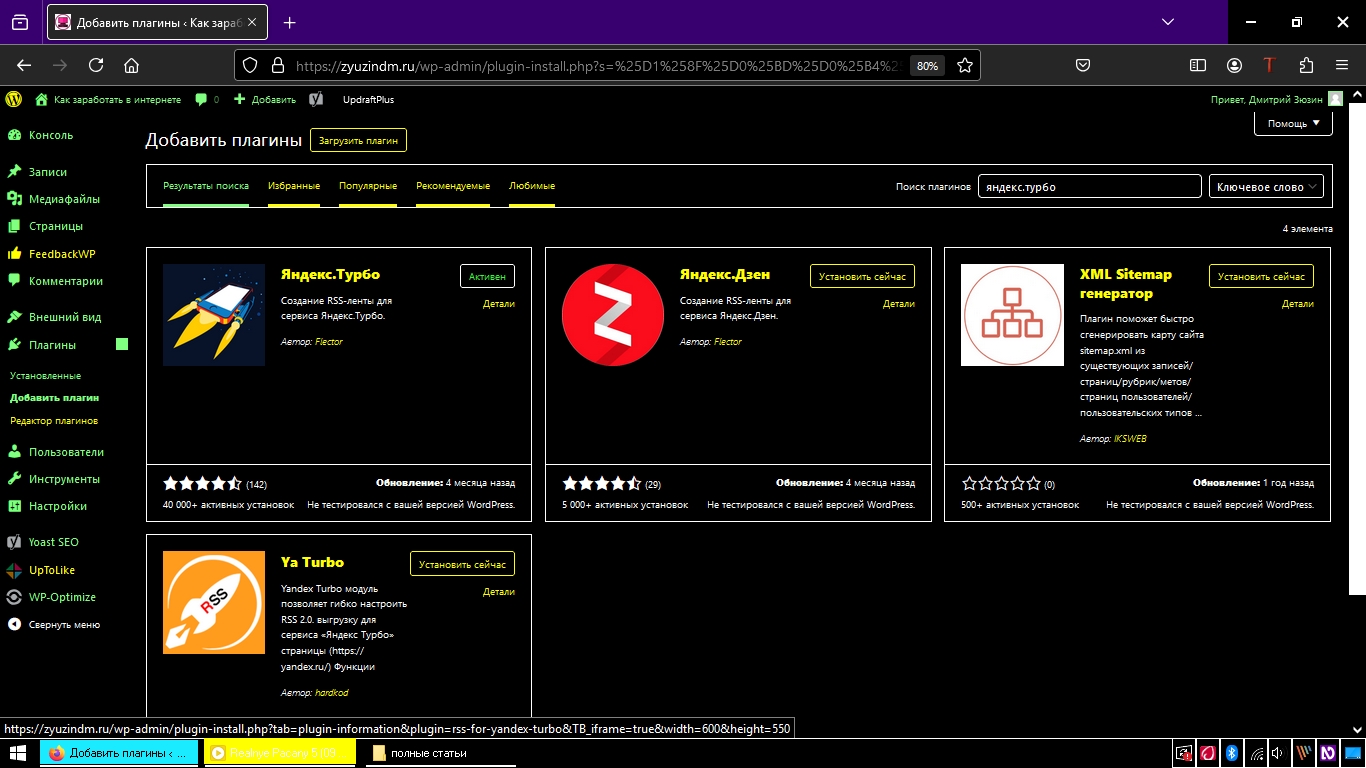Open the Windows Start menu

pos(18,753)
